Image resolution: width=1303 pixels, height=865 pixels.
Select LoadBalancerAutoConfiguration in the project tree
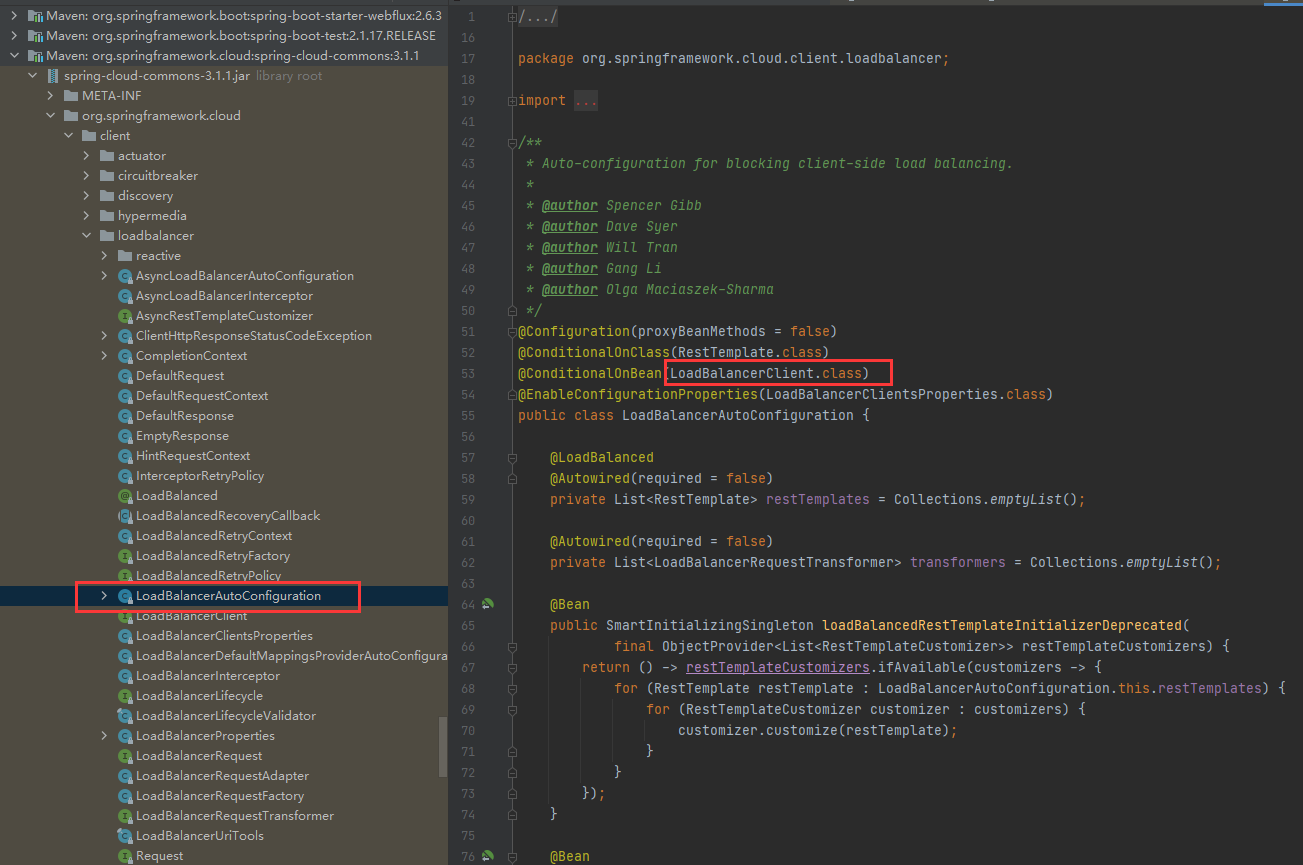pyautogui.click(x=228, y=596)
